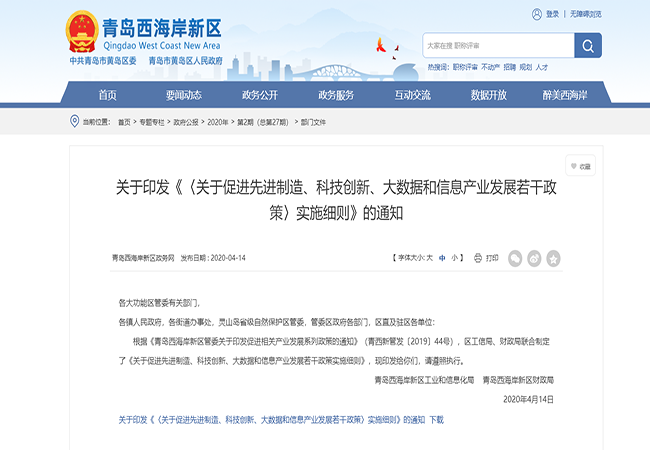Viewport: 650px width, 450px height.
Task: Go to 专题专栏 in the breadcrumb
Action: tap(152, 122)
